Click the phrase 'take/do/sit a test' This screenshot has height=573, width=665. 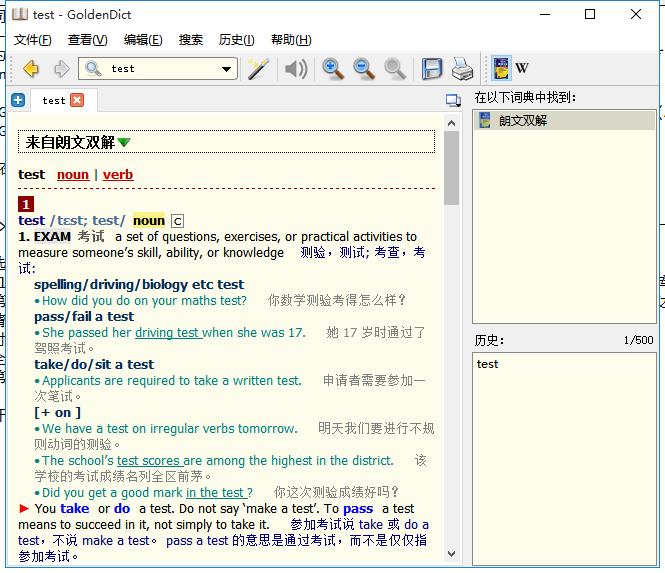[x=94, y=365]
